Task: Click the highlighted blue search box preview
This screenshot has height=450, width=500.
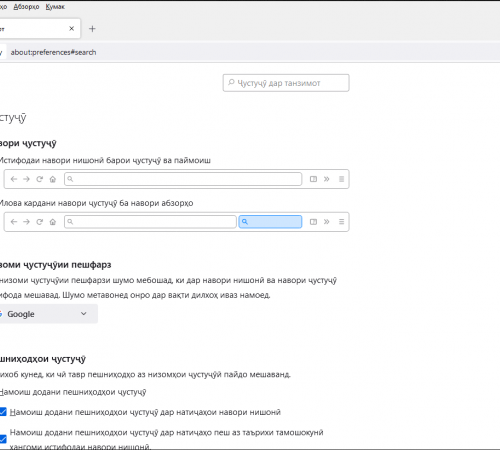Action: tap(270, 222)
